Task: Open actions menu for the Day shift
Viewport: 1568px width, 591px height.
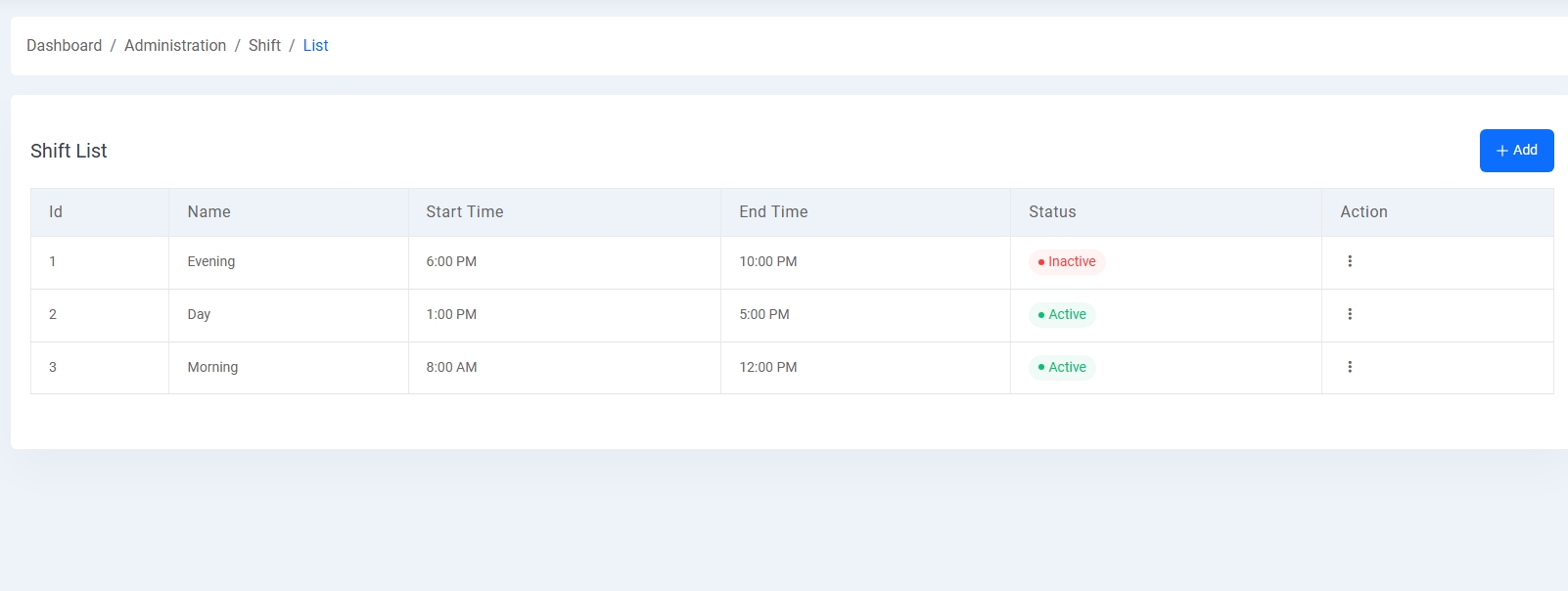Action: coord(1350,314)
